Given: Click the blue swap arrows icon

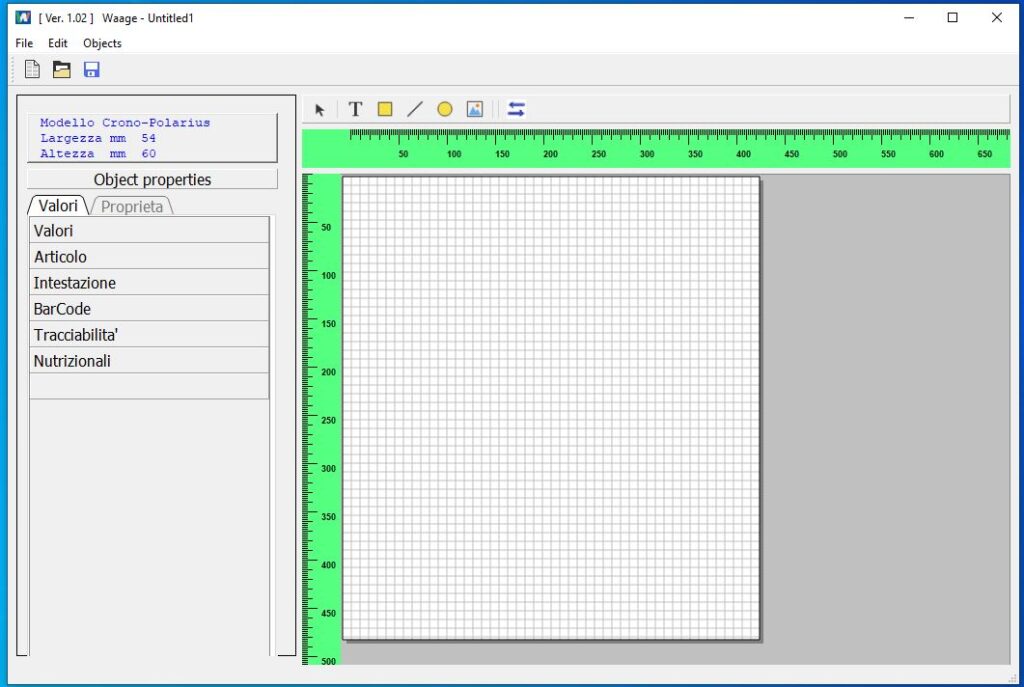Looking at the screenshot, I should [x=516, y=110].
